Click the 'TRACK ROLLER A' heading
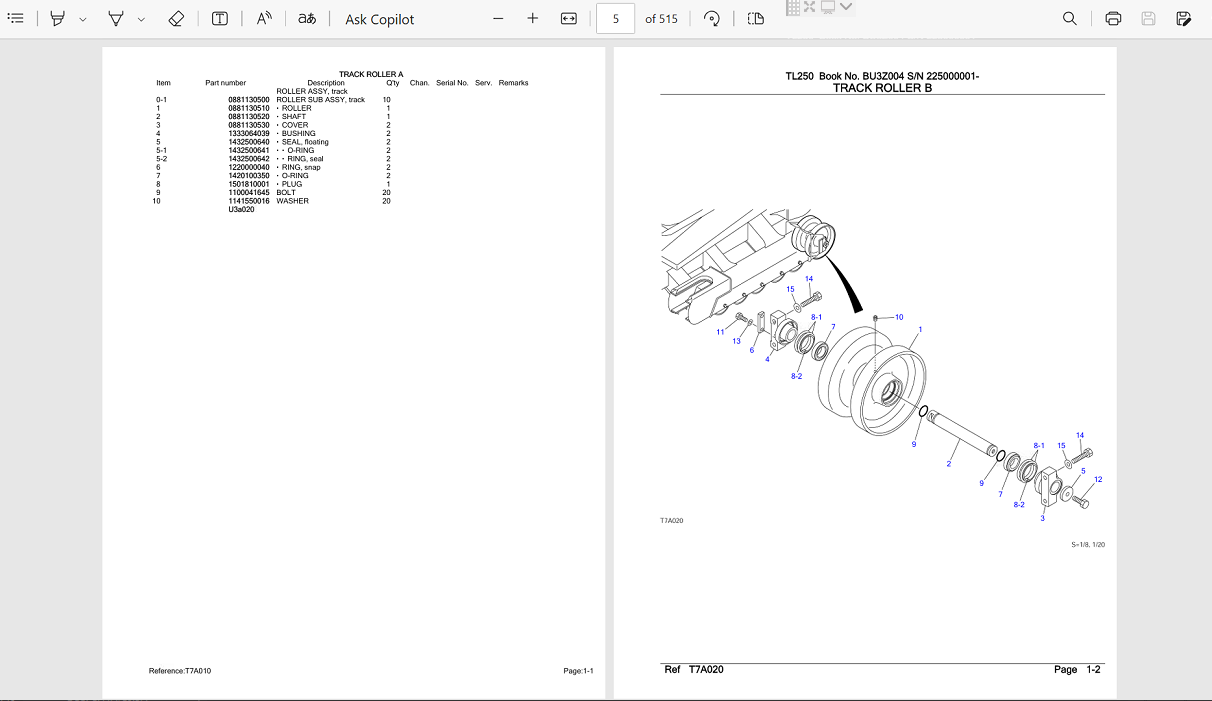Viewport: 1212px width, 701px height. point(371,74)
